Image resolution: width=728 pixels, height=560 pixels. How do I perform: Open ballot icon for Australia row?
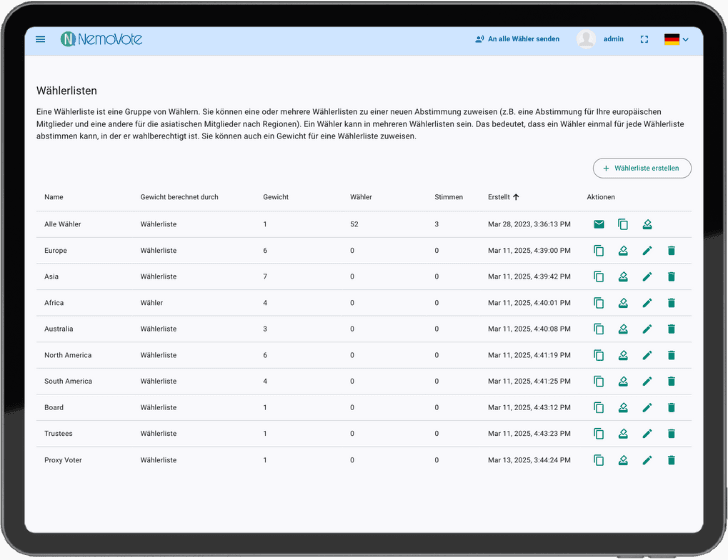[623, 329]
